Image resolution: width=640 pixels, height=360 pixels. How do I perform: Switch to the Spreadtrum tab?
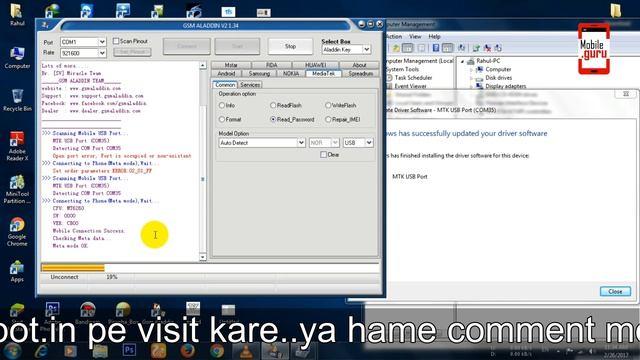coord(361,73)
